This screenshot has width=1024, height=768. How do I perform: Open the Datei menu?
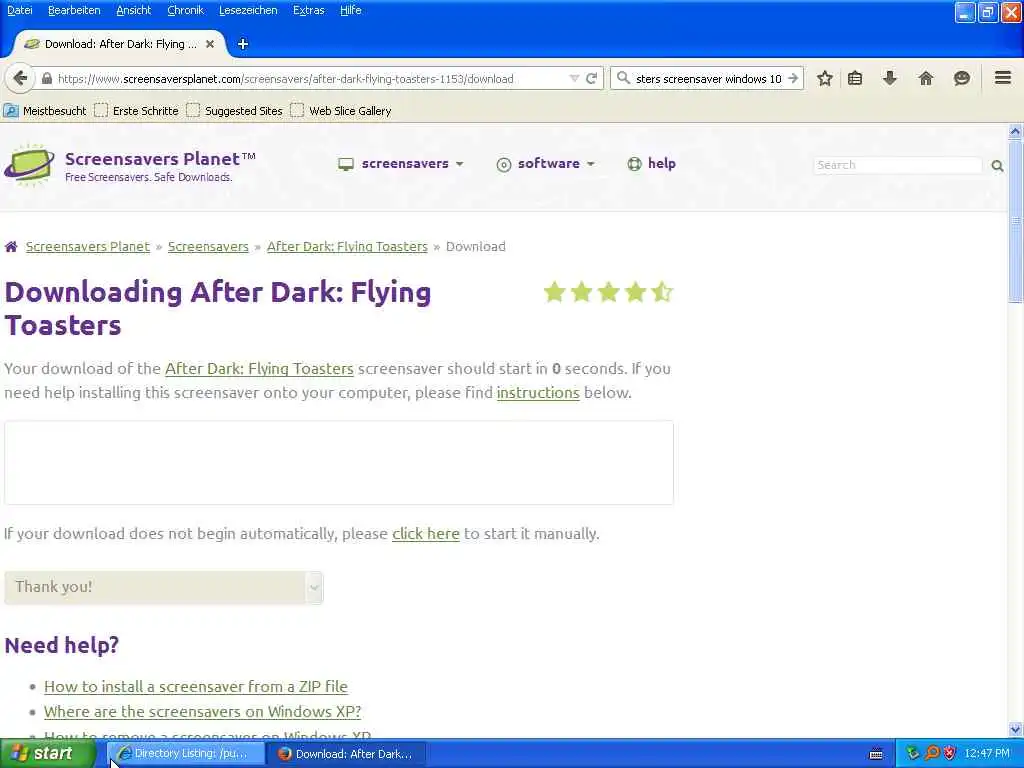[20, 10]
